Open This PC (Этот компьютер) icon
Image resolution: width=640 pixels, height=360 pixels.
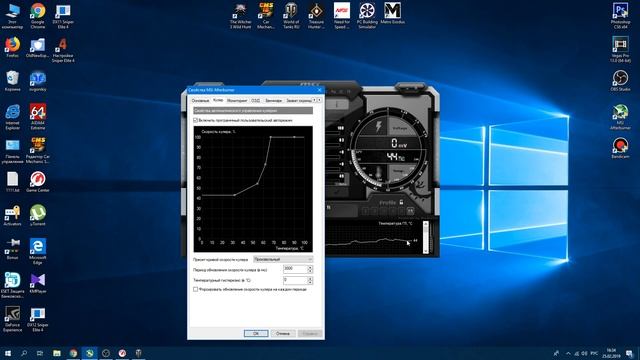12,16
